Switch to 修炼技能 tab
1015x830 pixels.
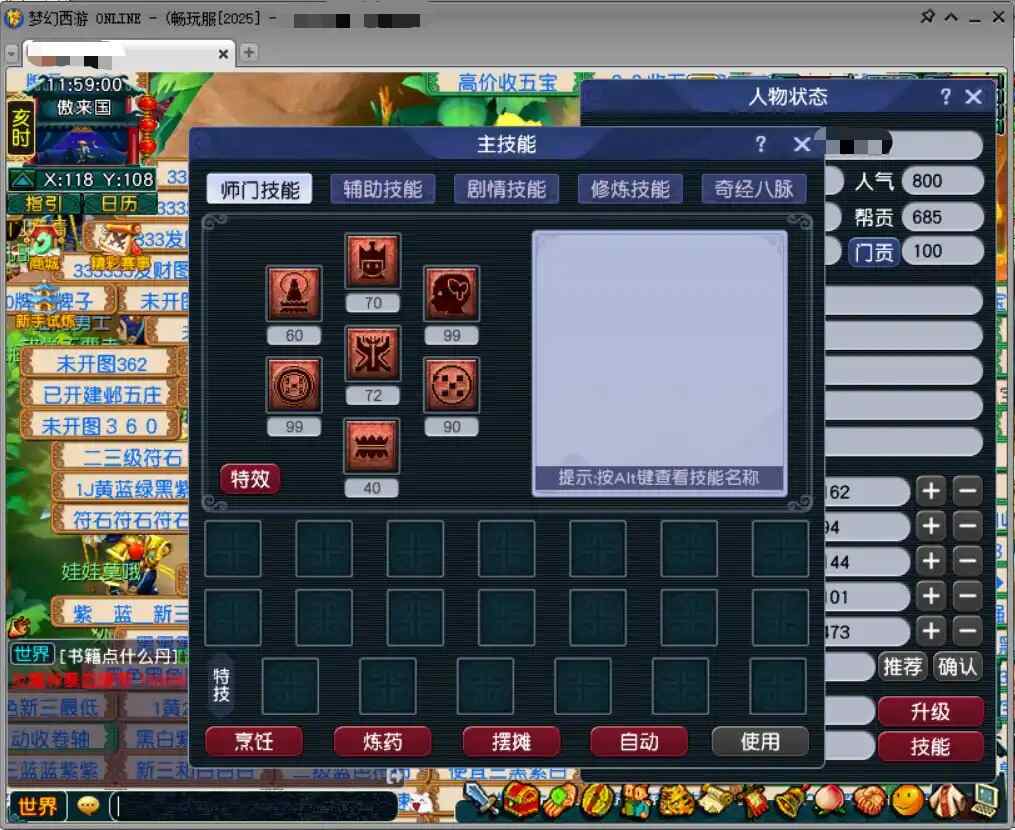tap(630, 189)
